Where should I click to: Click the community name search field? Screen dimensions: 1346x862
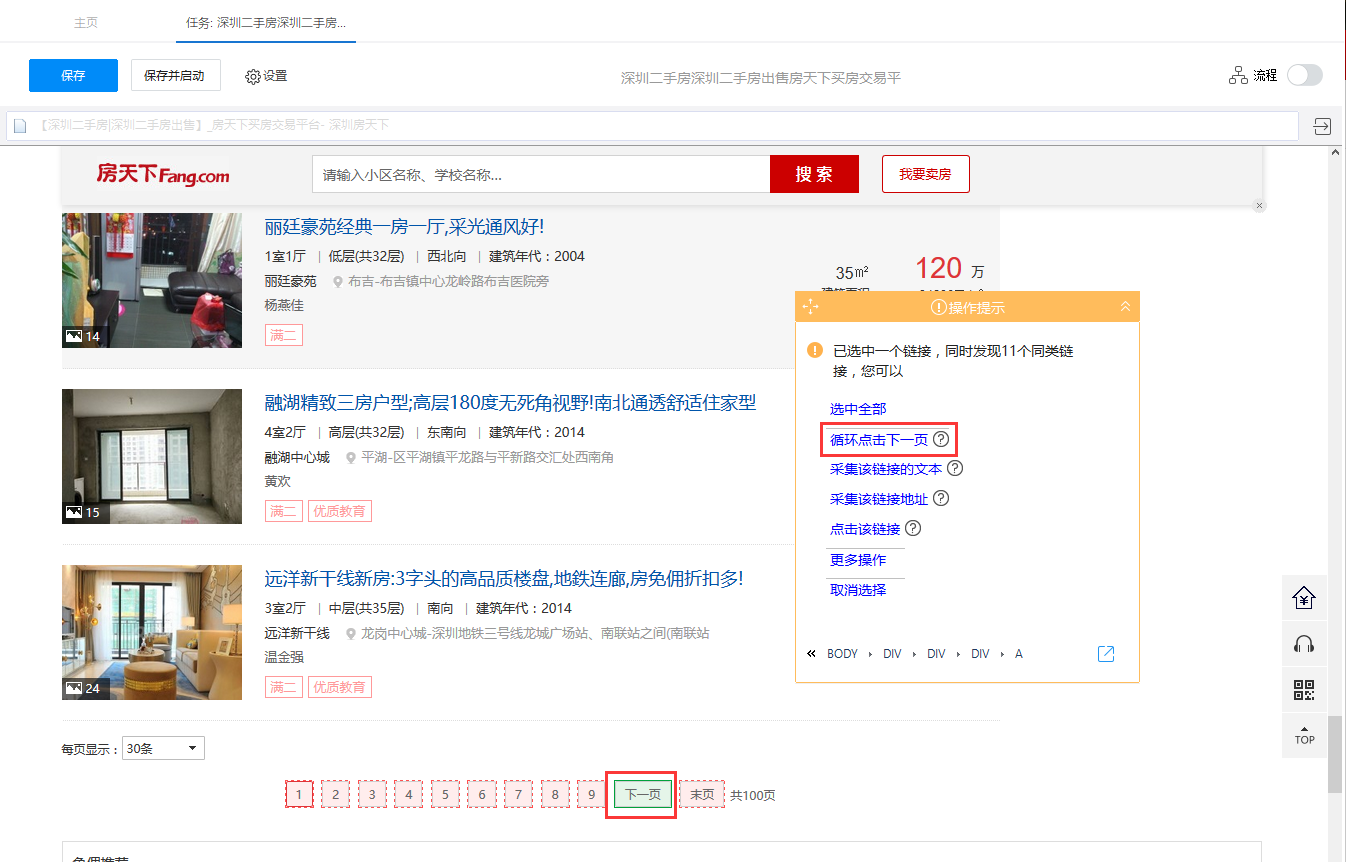point(541,174)
